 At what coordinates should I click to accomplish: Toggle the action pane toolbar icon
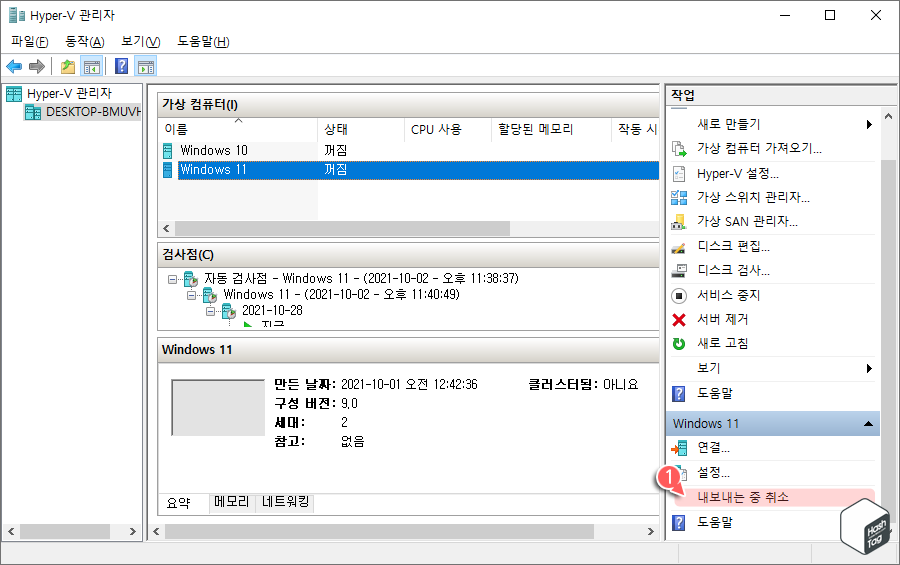[146, 67]
